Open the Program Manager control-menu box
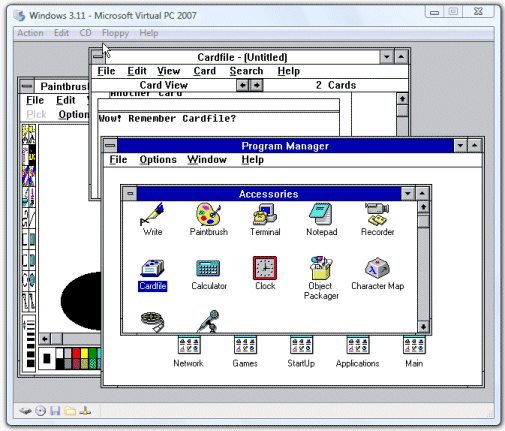 (110, 146)
